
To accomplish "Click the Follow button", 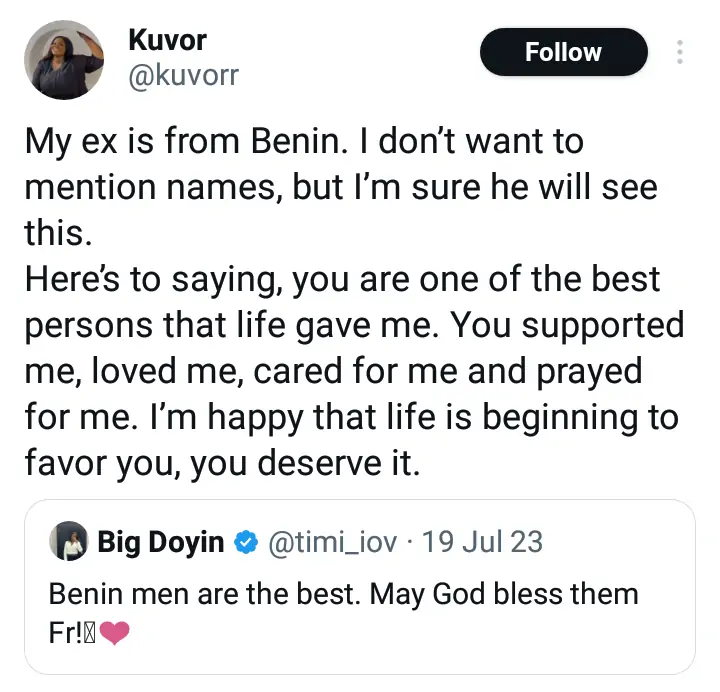I will click(x=563, y=53).
